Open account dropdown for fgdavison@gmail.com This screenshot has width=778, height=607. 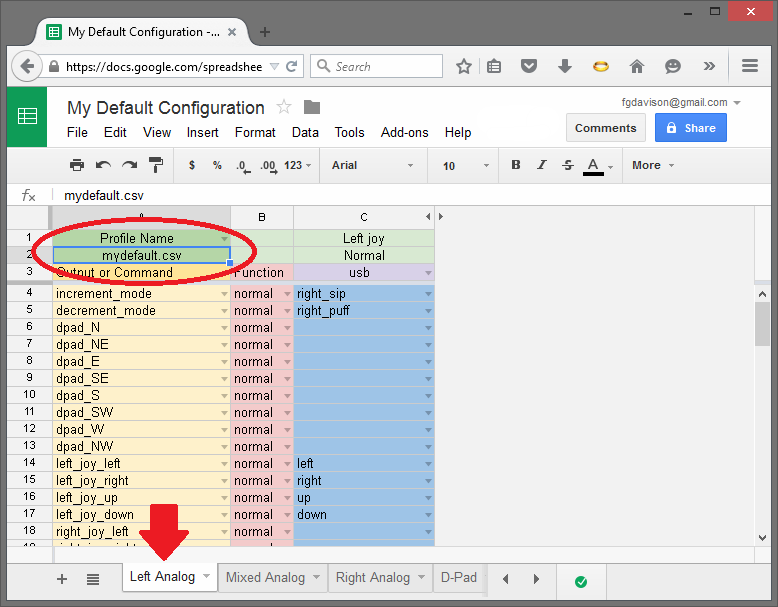click(737, 103)
